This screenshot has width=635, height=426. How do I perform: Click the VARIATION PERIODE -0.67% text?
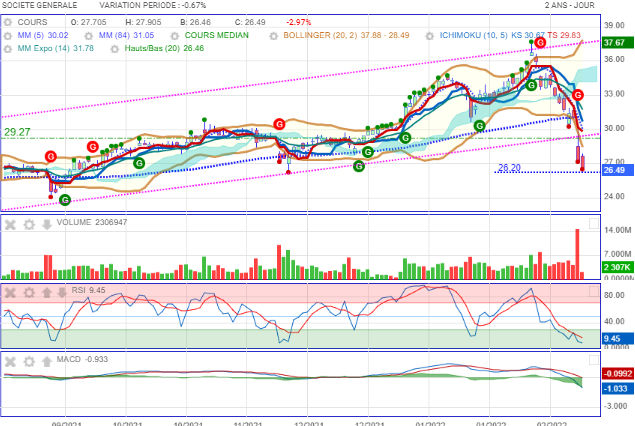(x=153, y=5)
